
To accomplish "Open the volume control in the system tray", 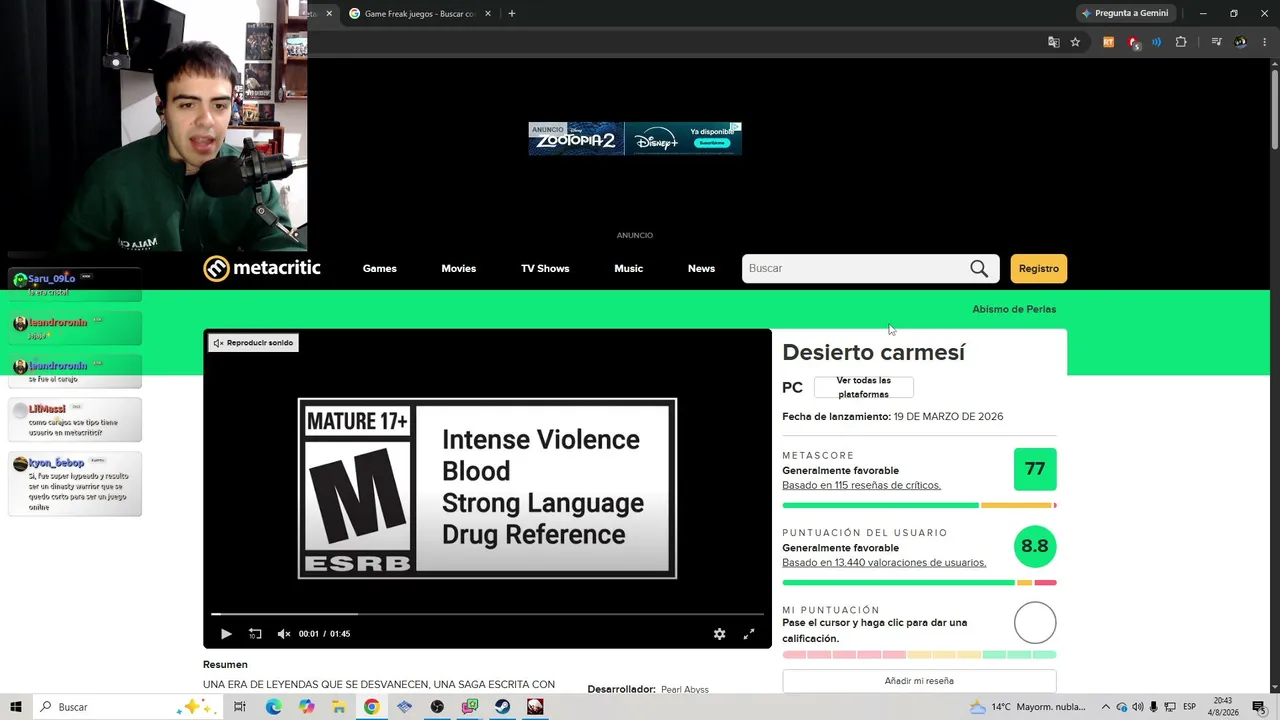I will [1138, 707].
